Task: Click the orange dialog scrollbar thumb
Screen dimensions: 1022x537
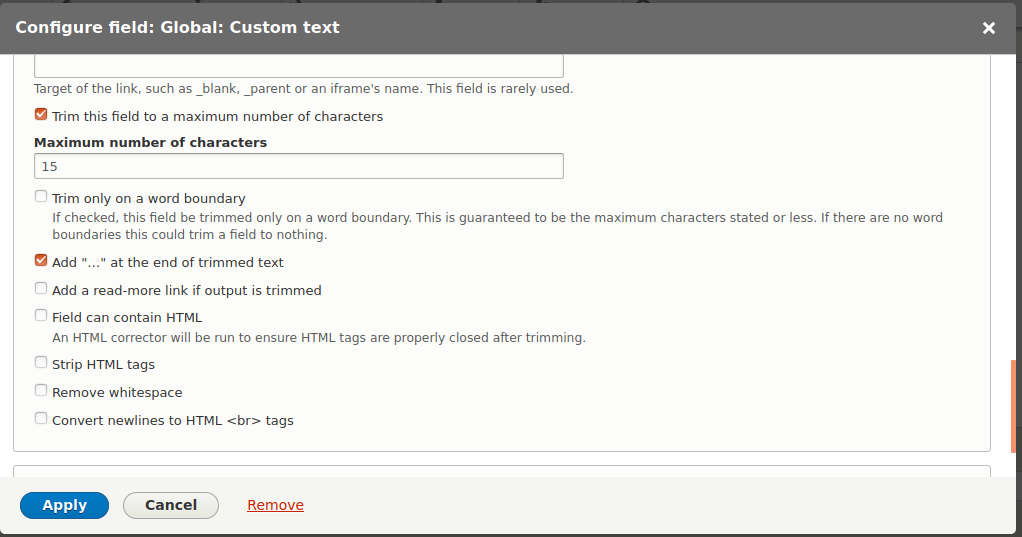Action: coord(1014,406)
